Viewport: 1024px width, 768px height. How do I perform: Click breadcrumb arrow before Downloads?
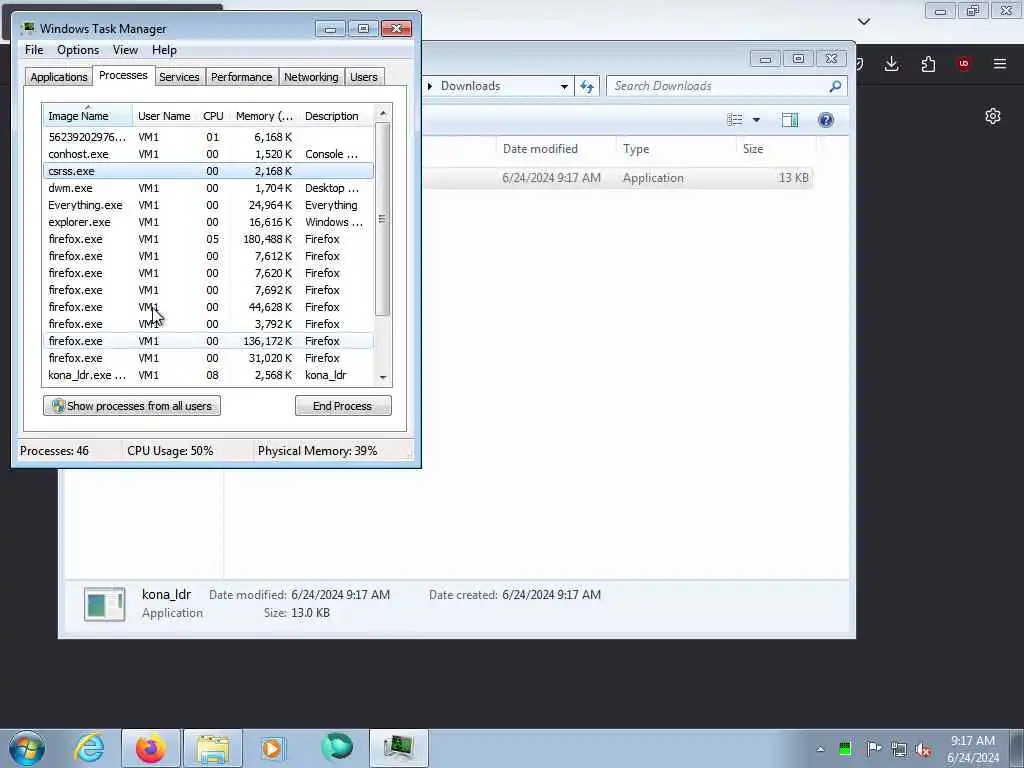[430, 86]
